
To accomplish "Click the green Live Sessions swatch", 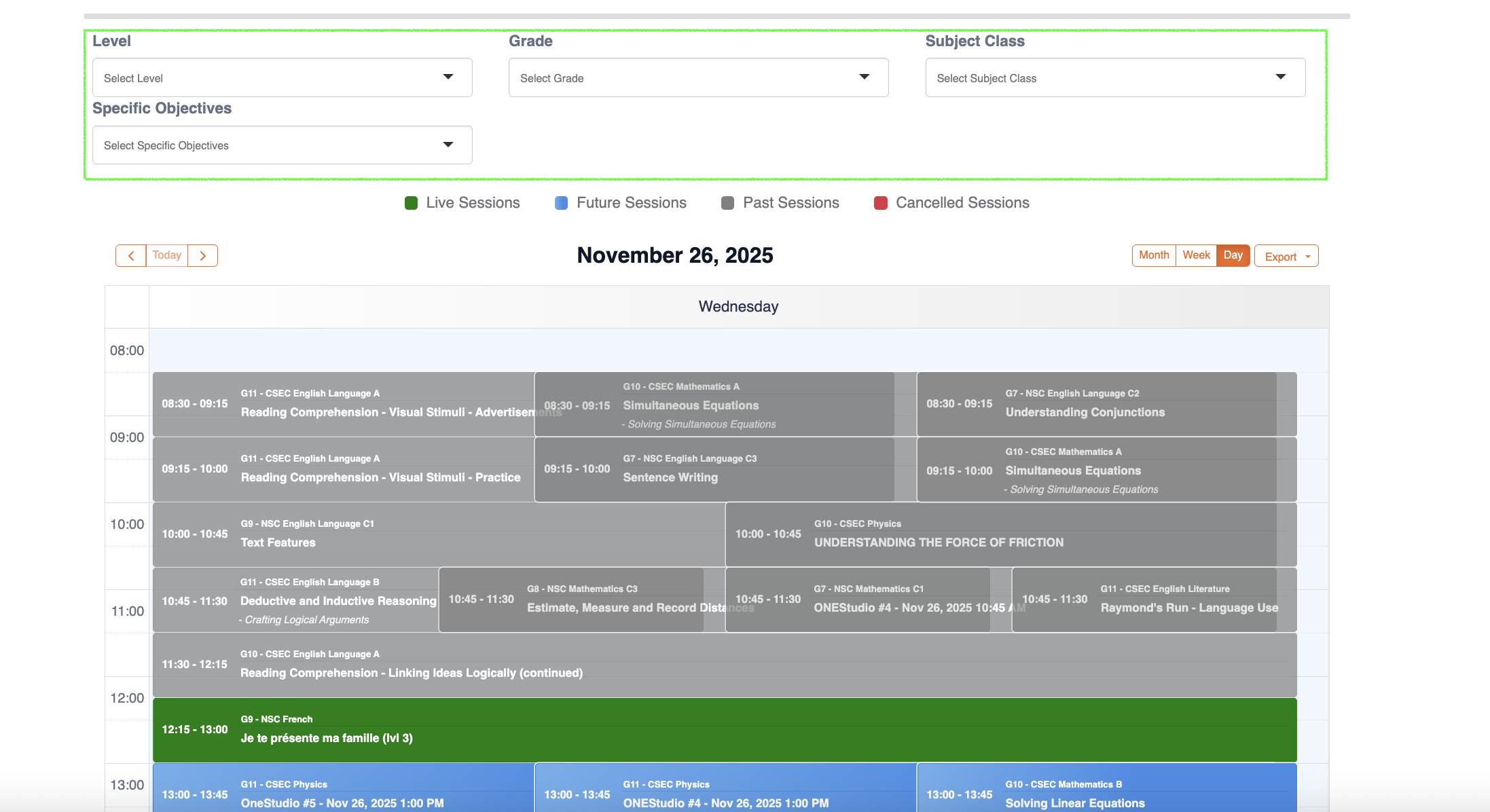I will [411, 203].
